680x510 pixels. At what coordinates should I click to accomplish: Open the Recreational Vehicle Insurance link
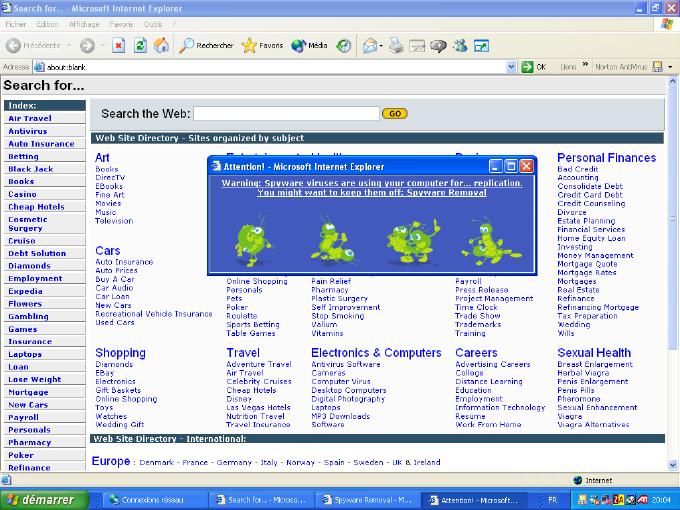tap(154, 314)
